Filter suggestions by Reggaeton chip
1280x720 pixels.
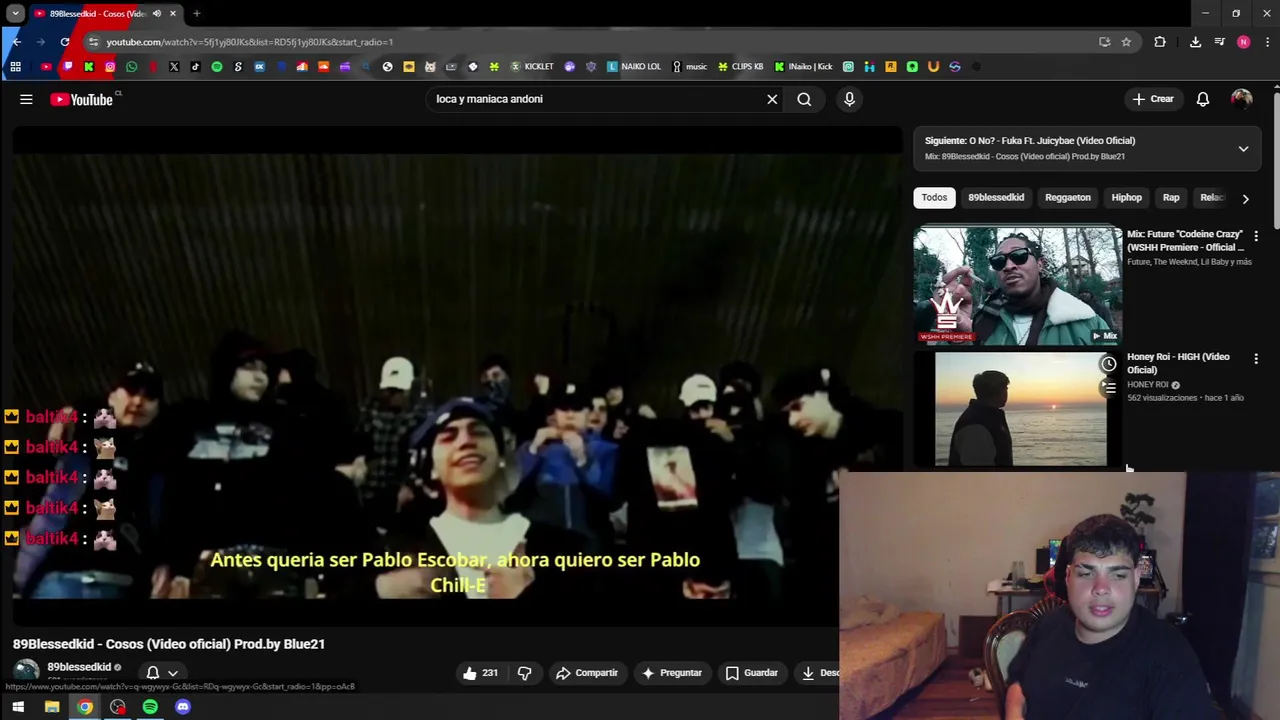click(1068, 197)
